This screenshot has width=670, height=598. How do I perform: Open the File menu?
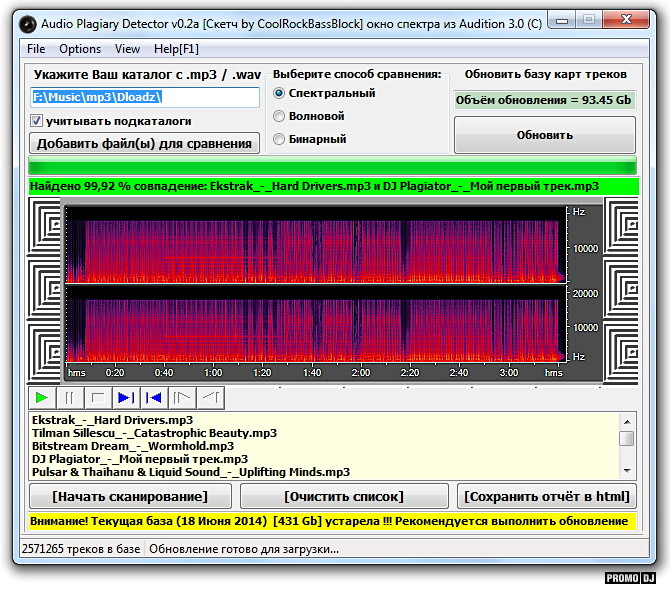36,49
